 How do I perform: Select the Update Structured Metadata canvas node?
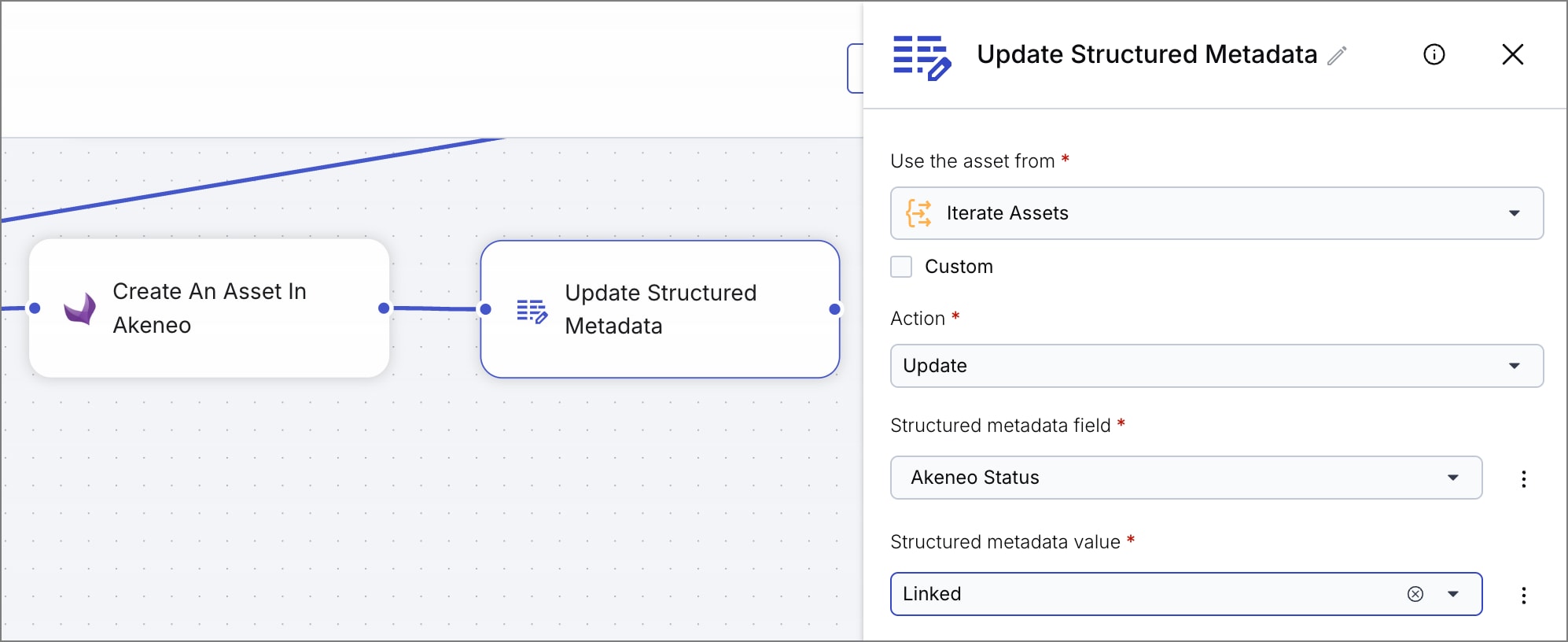[660, 309]
